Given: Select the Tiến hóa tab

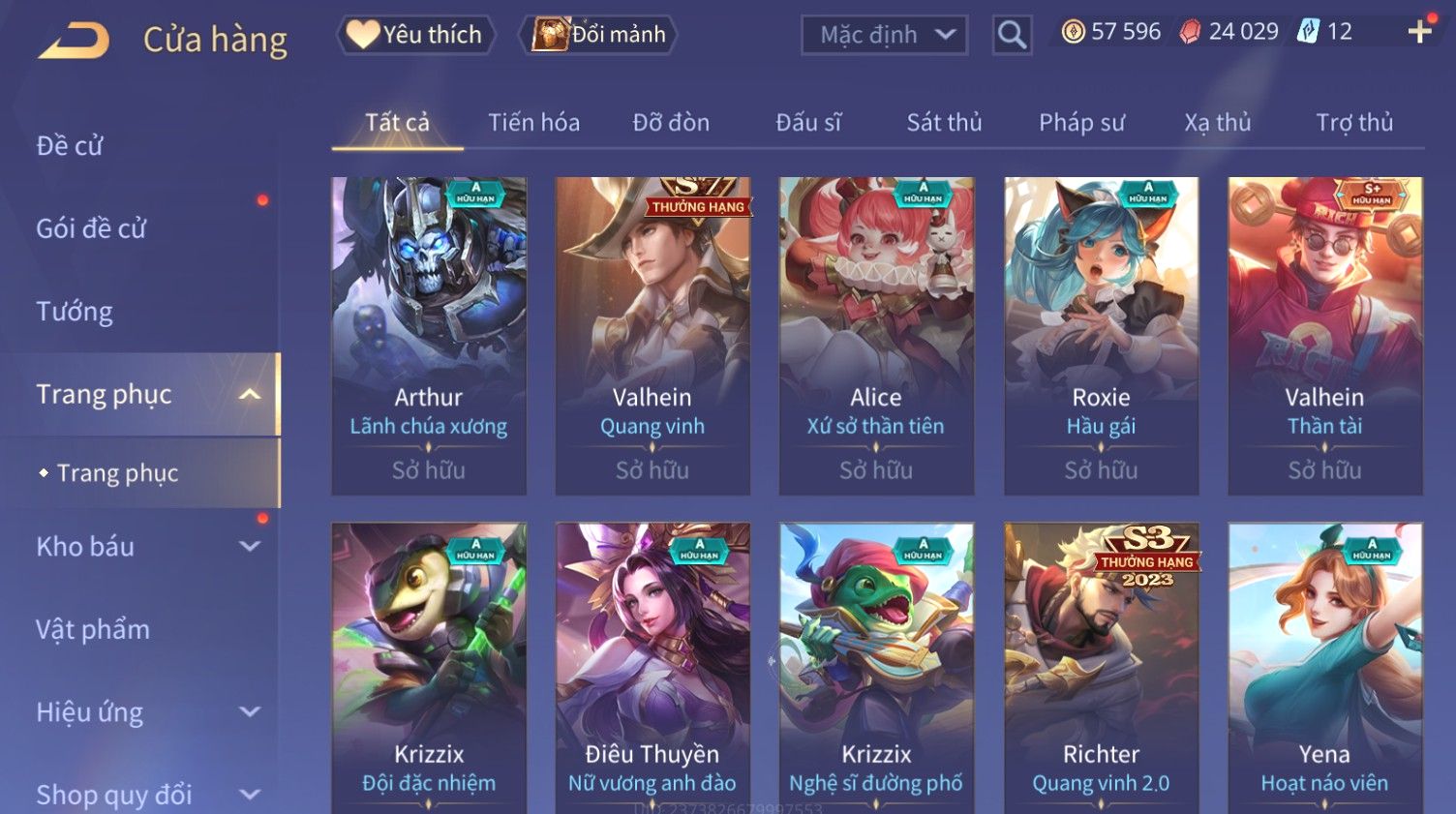Looking at the screenshot, I should click(x=533, y=123).
